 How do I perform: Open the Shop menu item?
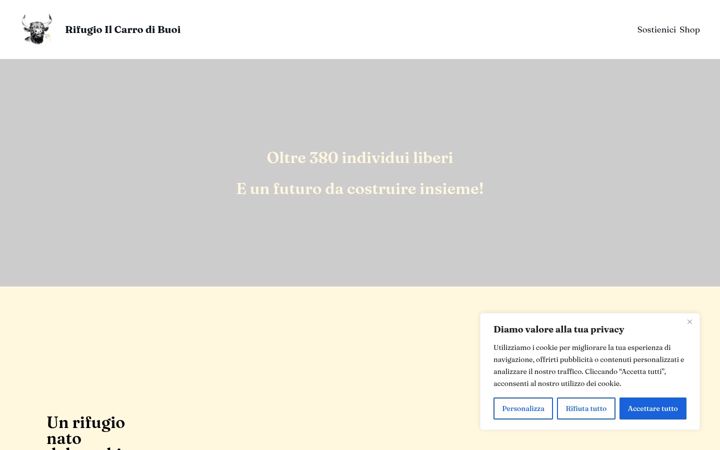pyautogui.click(x=690, y=30)
